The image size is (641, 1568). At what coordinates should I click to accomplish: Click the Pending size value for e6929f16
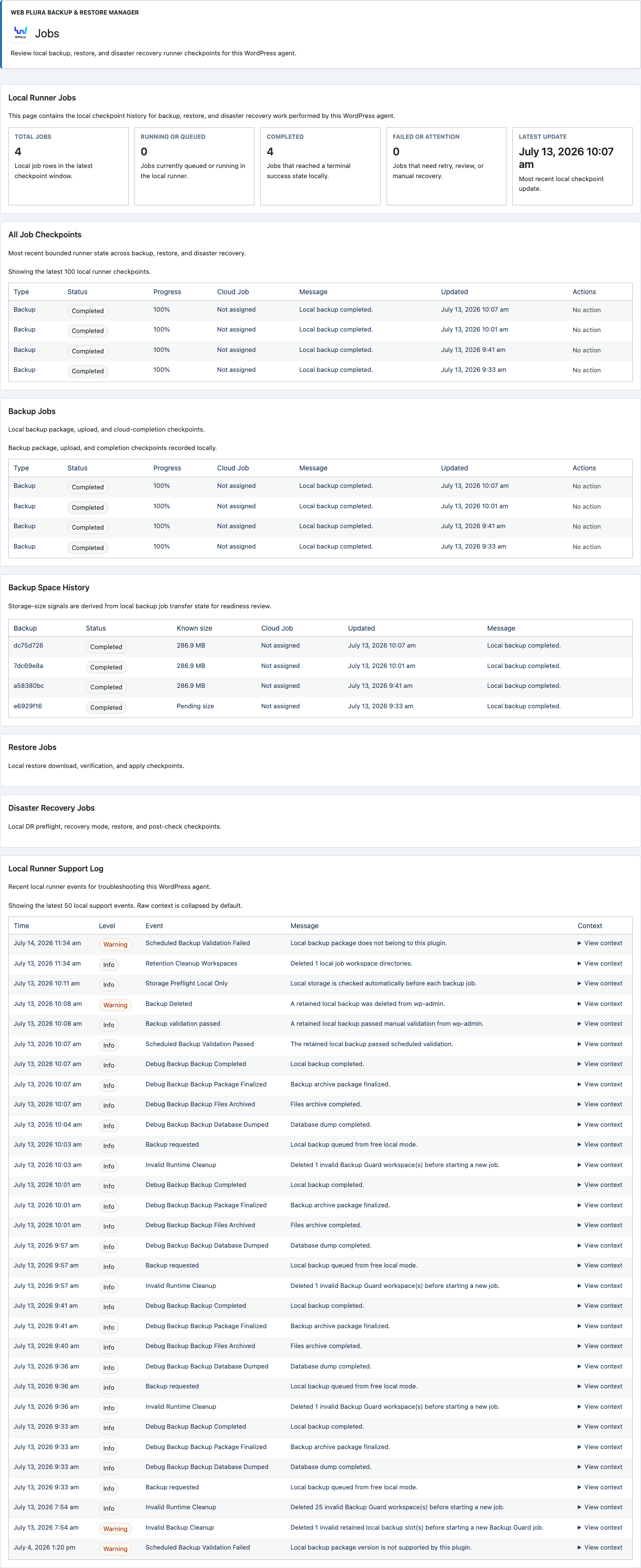coord(195,706)
